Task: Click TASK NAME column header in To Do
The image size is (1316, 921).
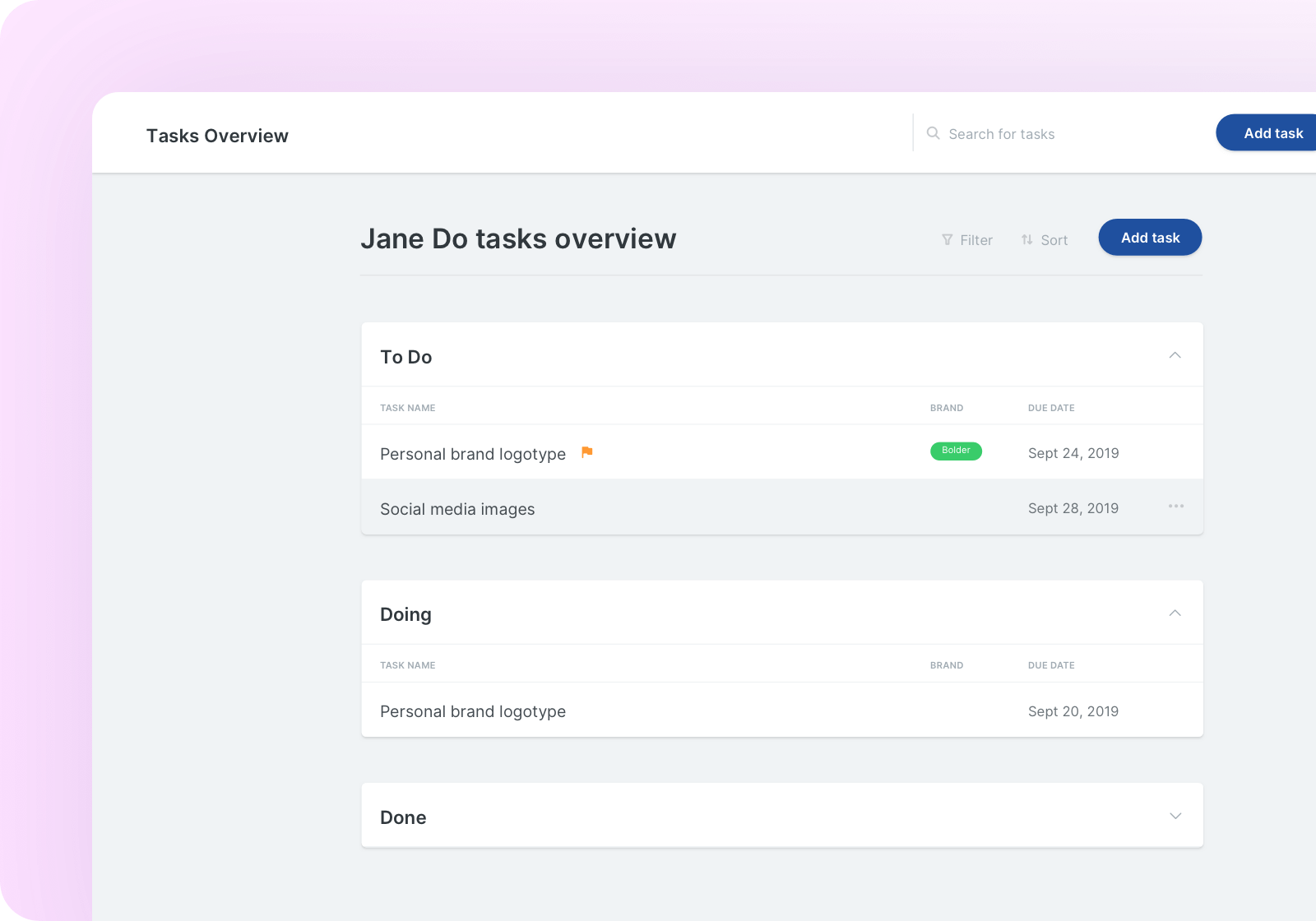Action: coord(407,408)
